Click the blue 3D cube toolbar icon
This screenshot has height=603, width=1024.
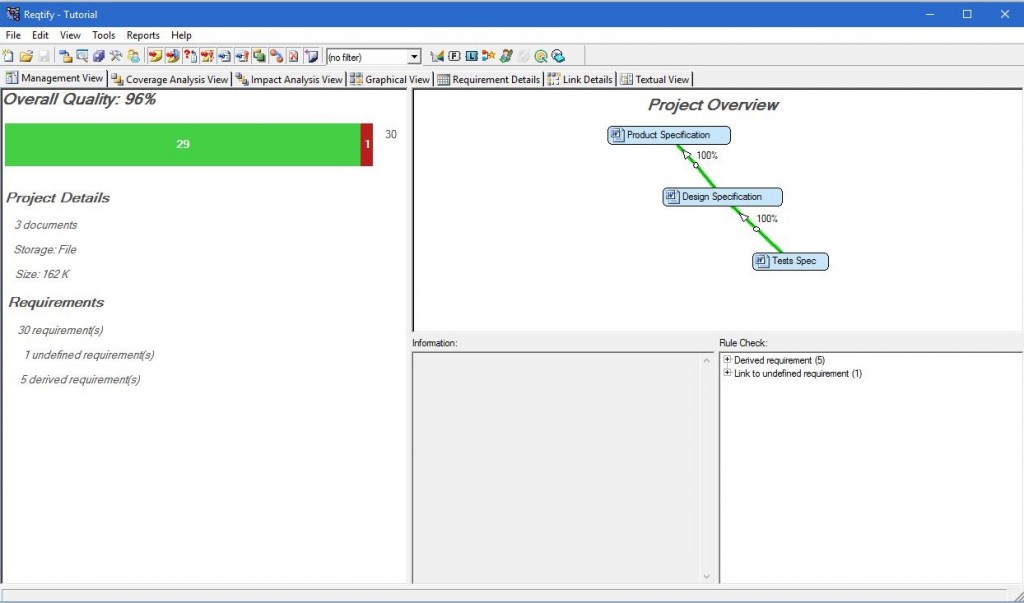click(x=99, y=56)
